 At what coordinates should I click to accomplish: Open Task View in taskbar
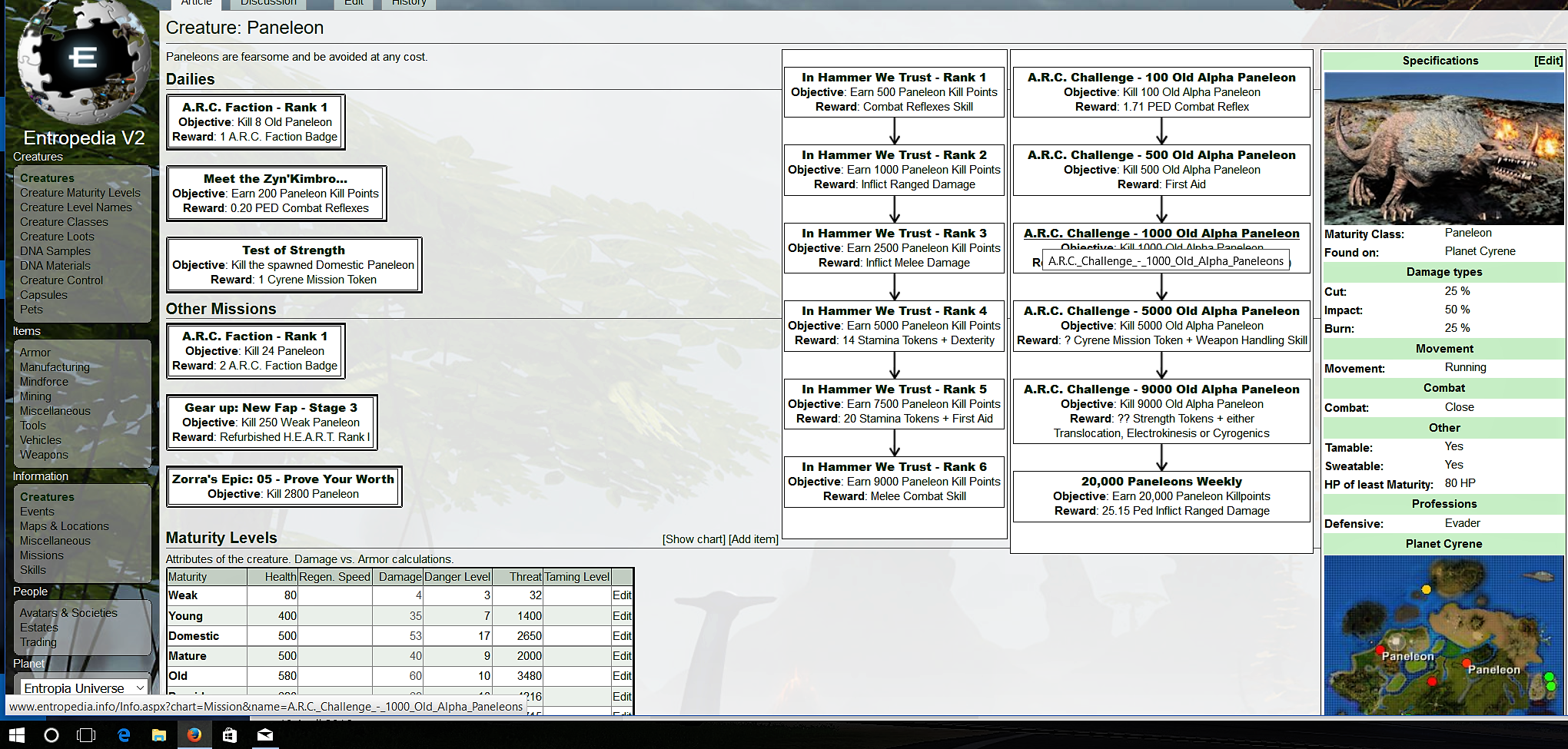[86, 735]
